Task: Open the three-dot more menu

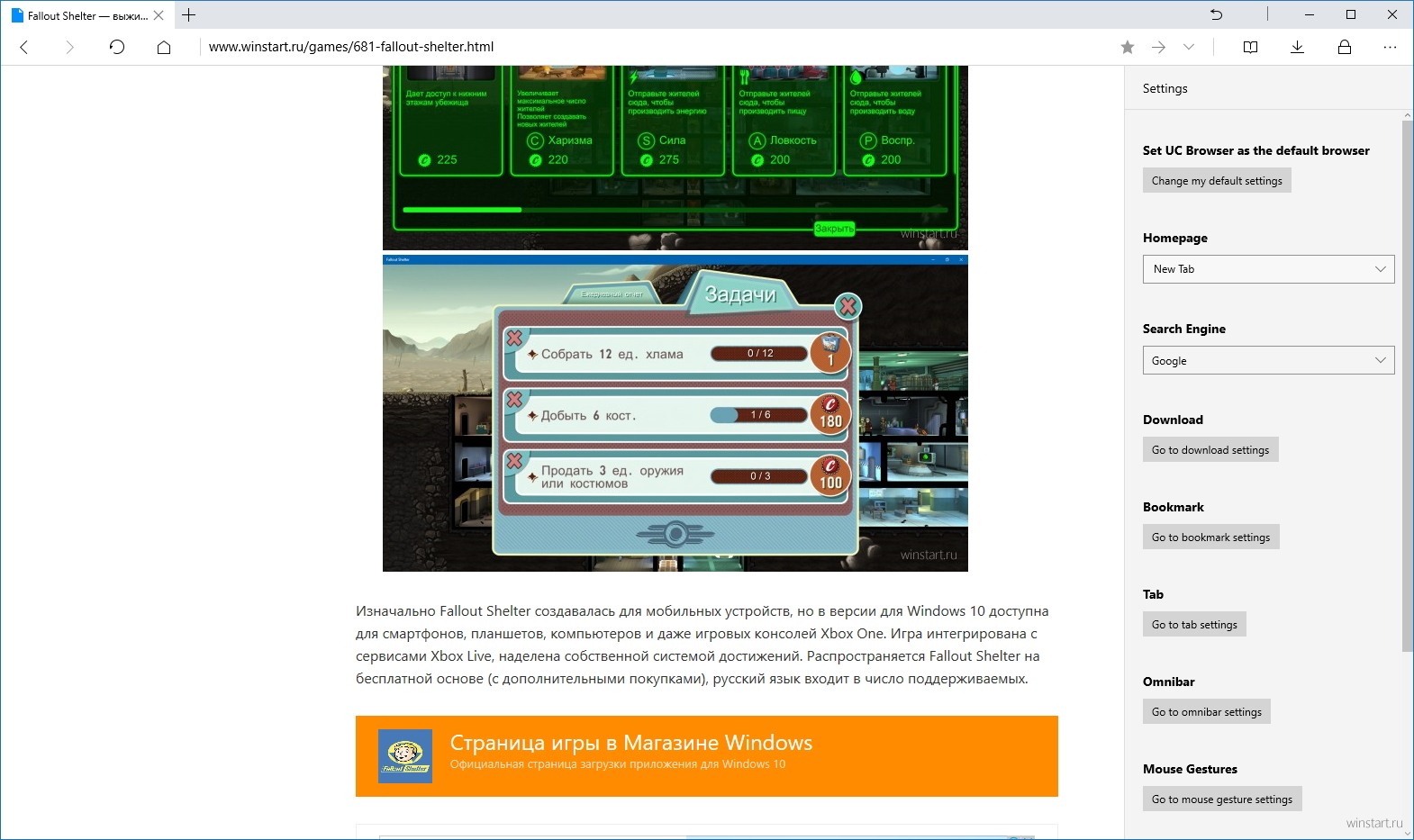Action: [1391, 47]
